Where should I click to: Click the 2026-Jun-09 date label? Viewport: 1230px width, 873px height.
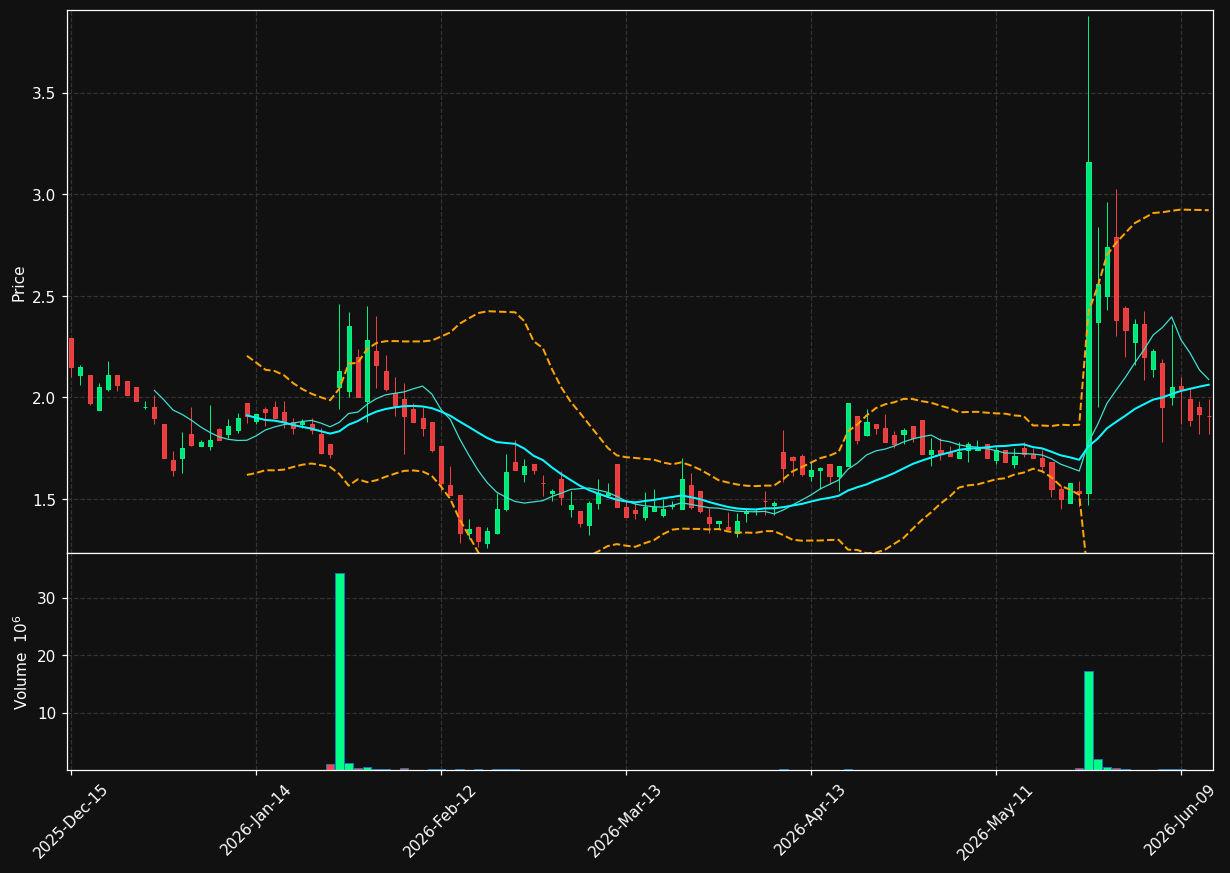[1181, 822]
